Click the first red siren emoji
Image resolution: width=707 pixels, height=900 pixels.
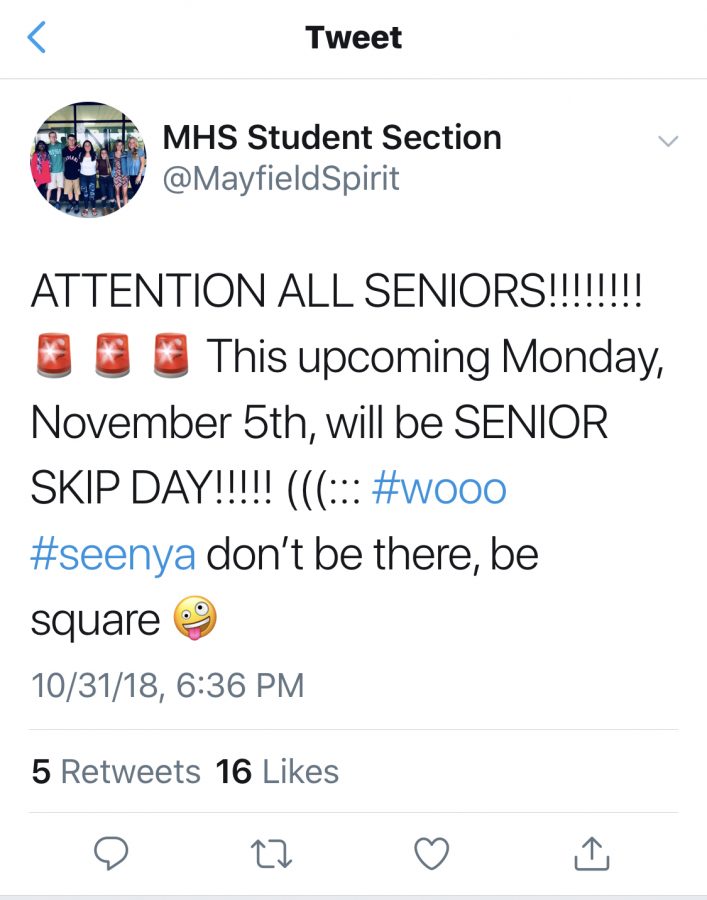click(x=54, y=355)
